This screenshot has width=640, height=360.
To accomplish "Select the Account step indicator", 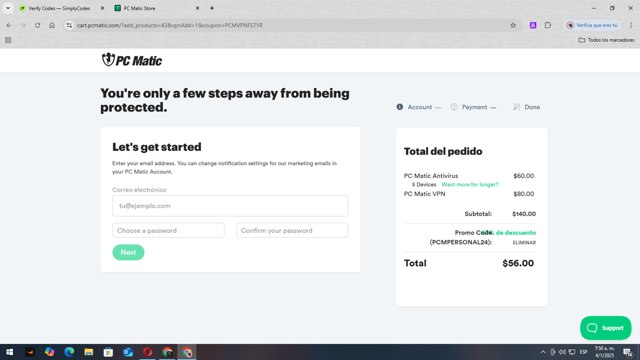I will click(419, 107).
